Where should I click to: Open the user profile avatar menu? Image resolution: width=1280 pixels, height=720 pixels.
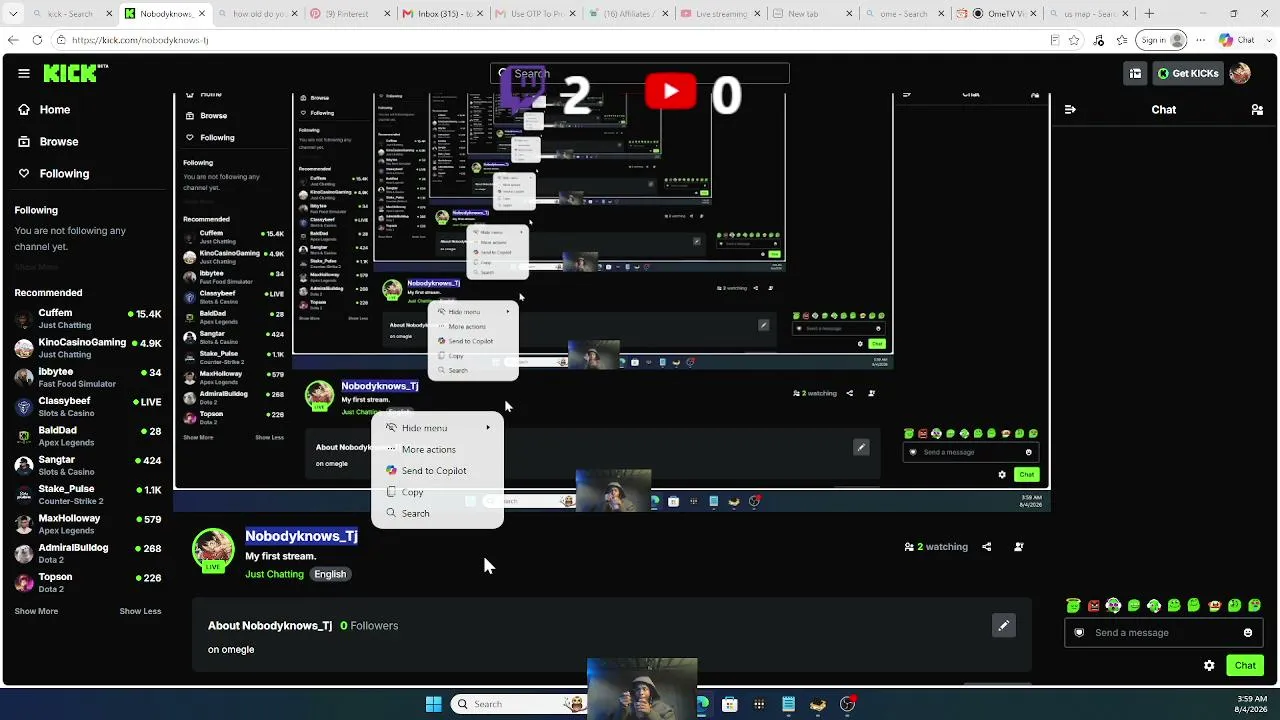(x=1240, y=73)
